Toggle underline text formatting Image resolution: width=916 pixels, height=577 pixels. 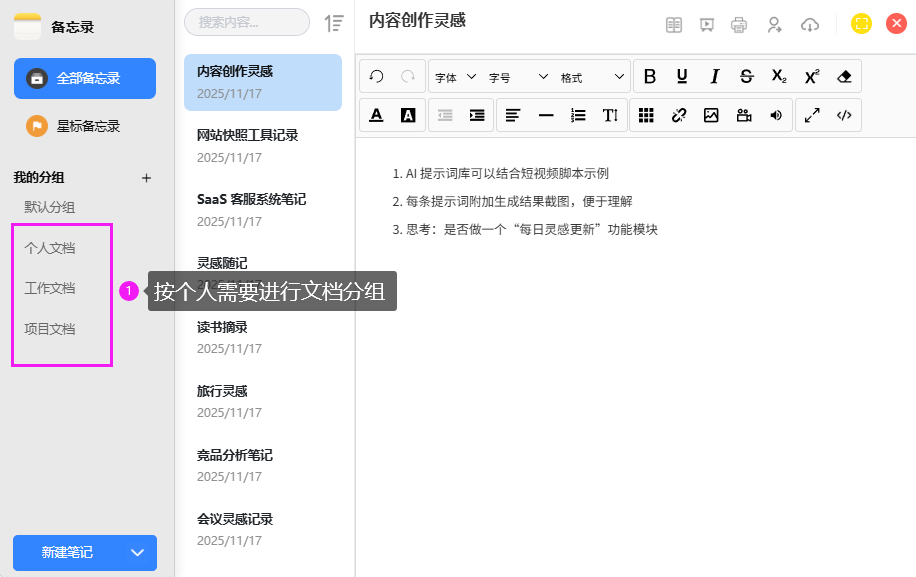(x=682, y=77)
